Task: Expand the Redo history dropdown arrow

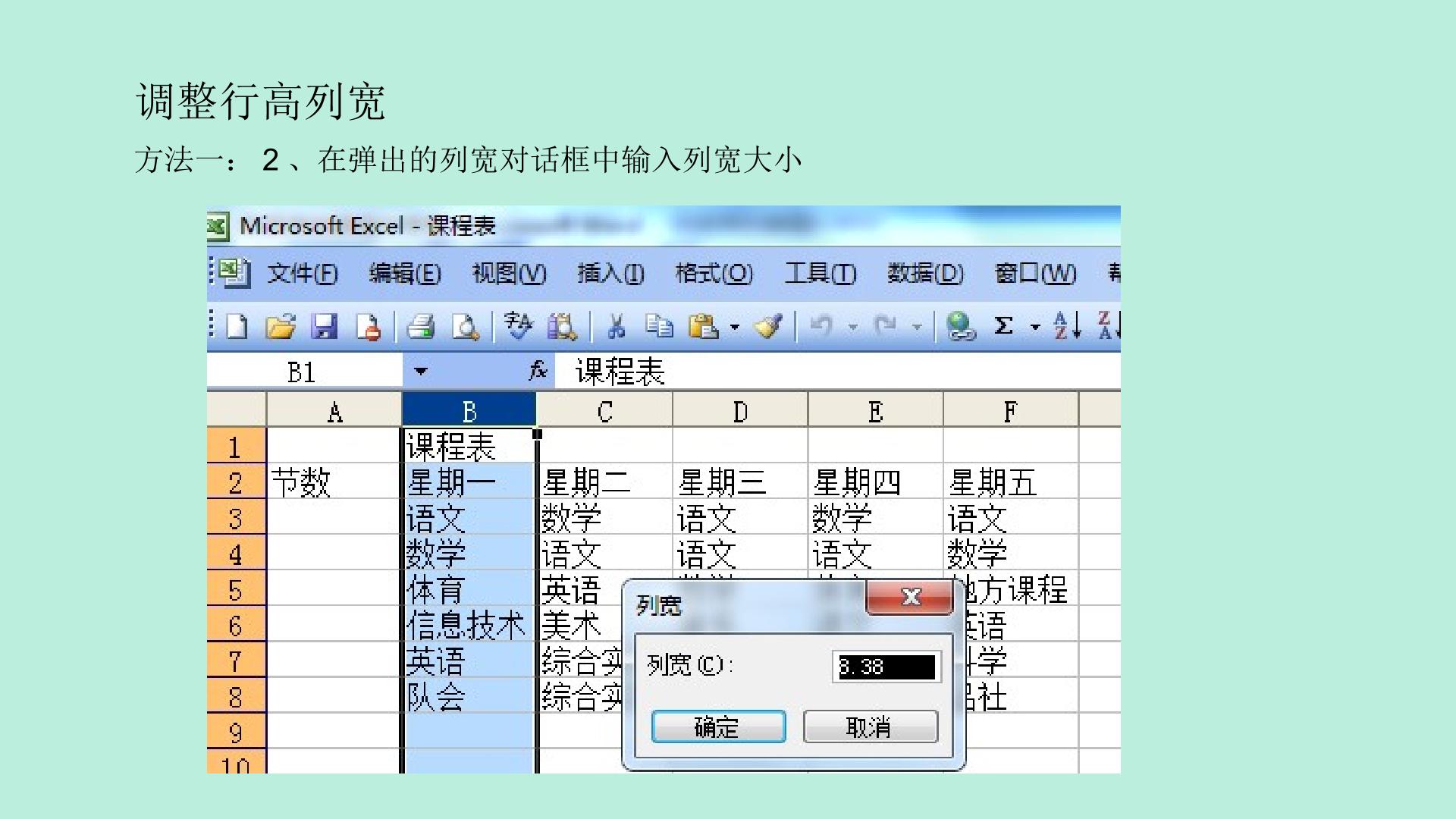Action: pyautogui.click(x=917, y=328)
